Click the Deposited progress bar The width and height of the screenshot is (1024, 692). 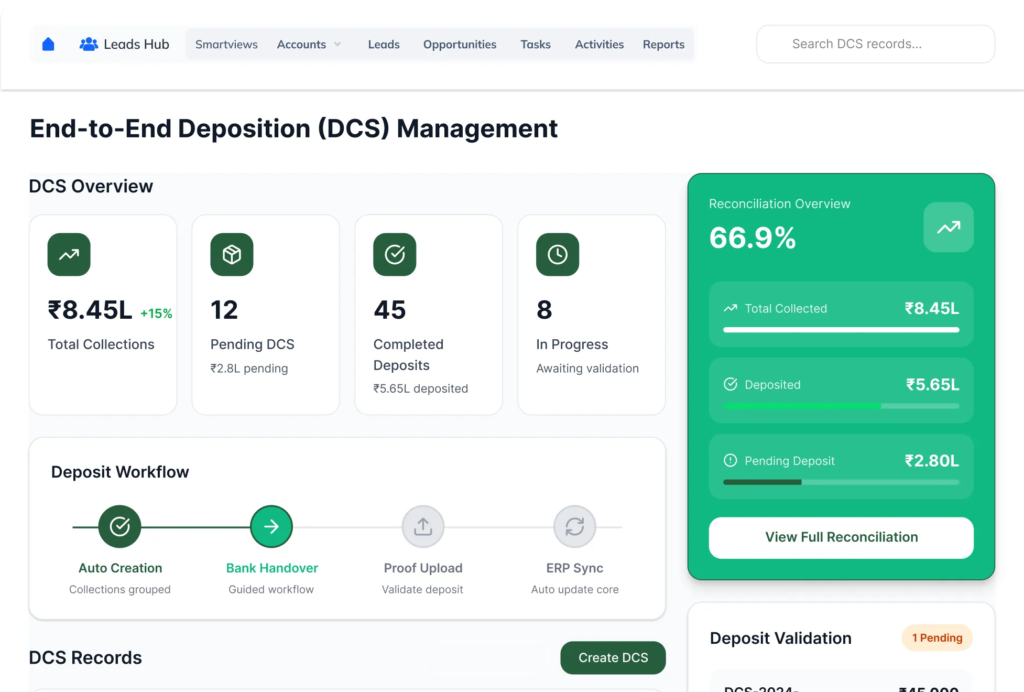click(x=841, y=406)
